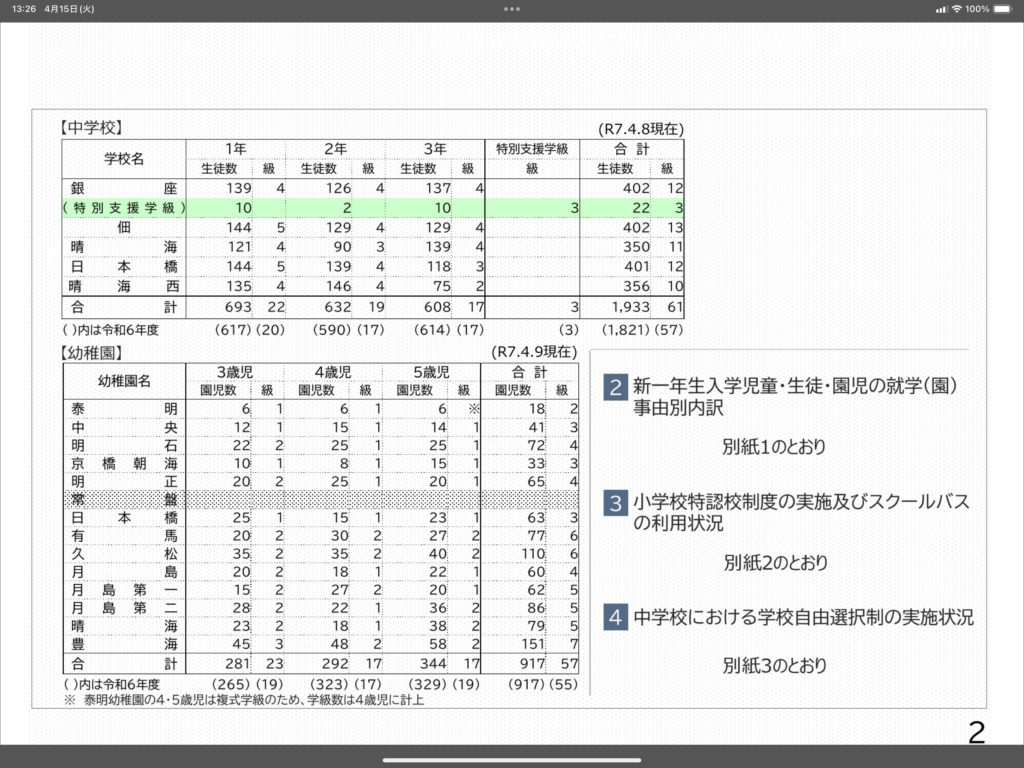The image size is (1024, 768).
Task: Tap the 3年 grade column header
Action: (x=435, y=149)
